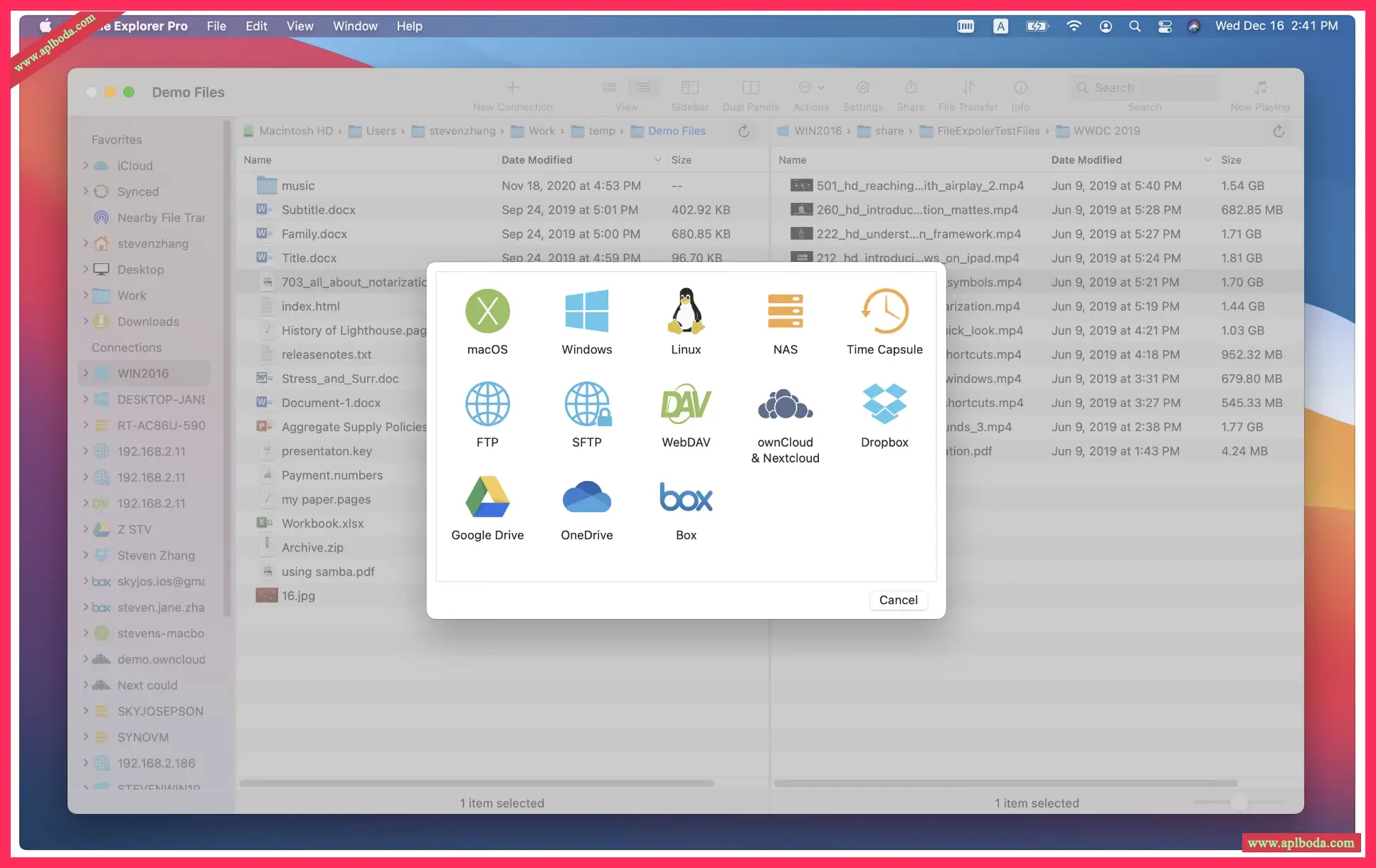The height and width of the screenshot is (868, 1376).
Task: Select ownCloud & Nextcloud icon
Action: 785,403
